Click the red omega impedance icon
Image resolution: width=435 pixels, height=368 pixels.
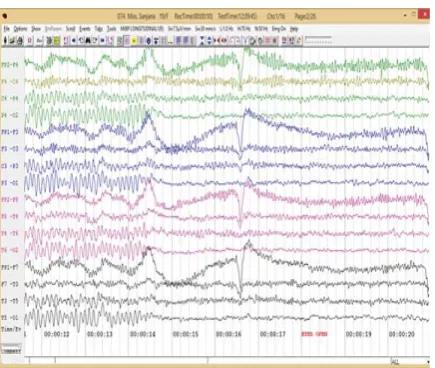pos(30,40)
